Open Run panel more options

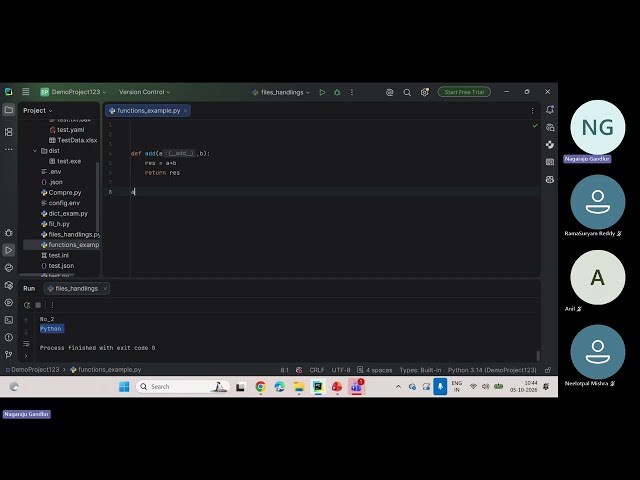pos(52,305)
